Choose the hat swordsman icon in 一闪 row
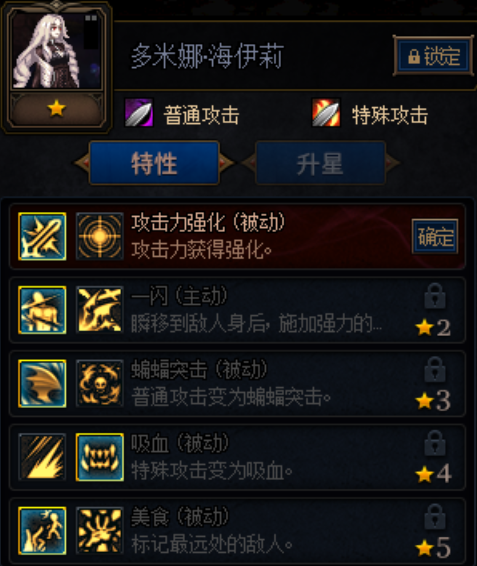The image size is (477, 566). (x=42, y=310)
